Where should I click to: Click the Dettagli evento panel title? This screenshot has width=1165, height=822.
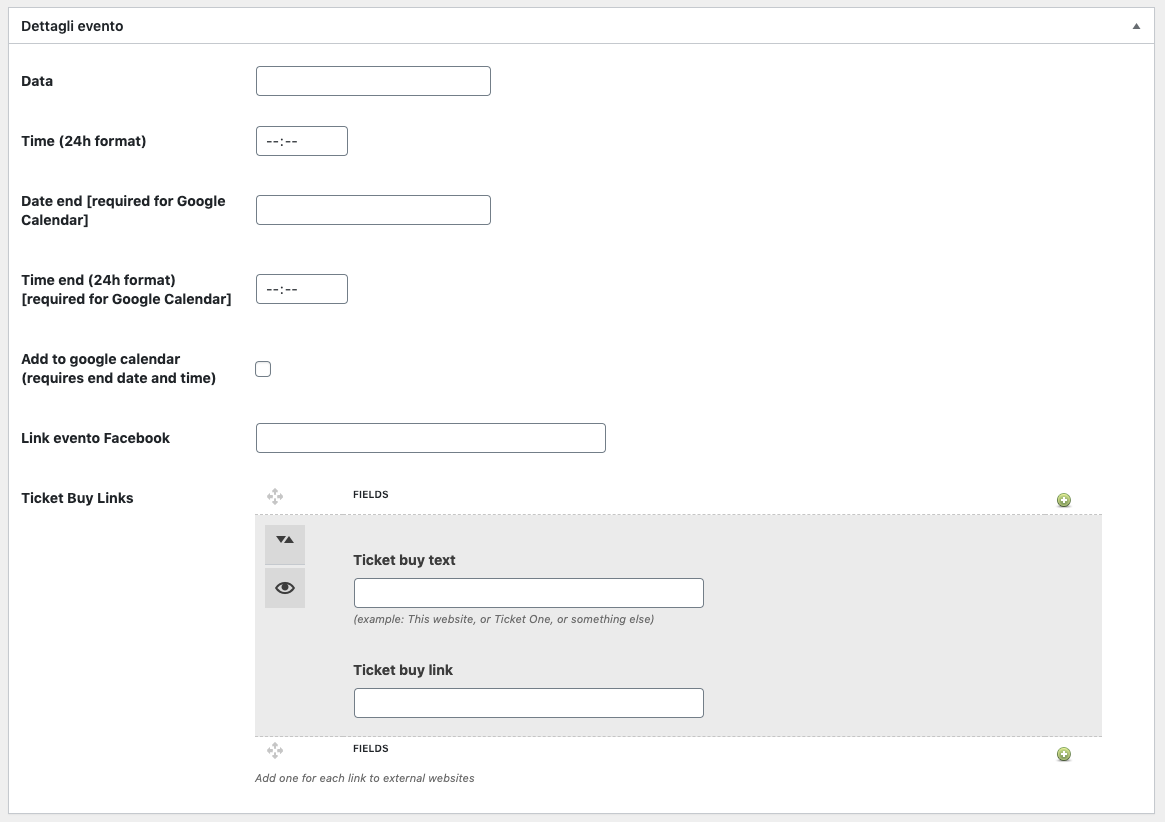pos(72,26)
